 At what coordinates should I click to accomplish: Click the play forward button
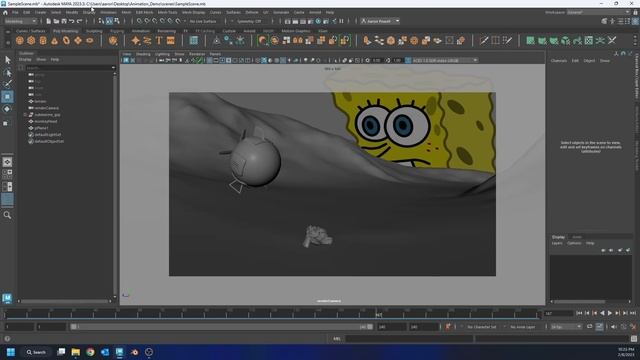[610, 313]
